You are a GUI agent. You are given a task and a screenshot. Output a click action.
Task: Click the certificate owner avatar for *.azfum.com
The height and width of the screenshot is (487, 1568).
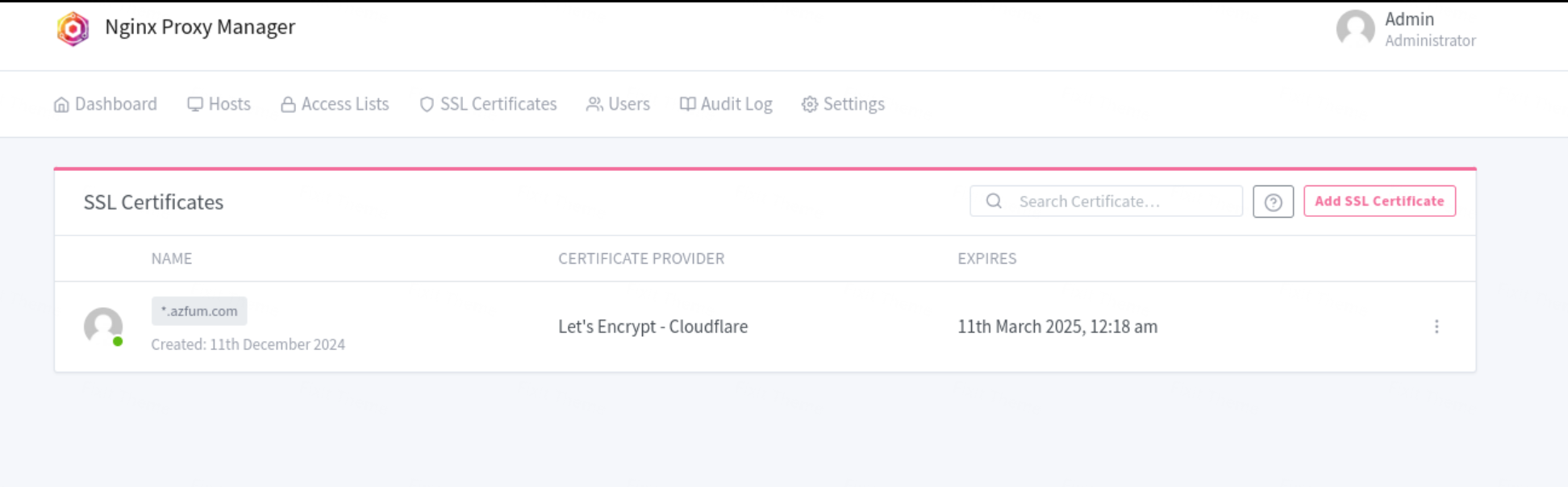click(x=103, y=327)
